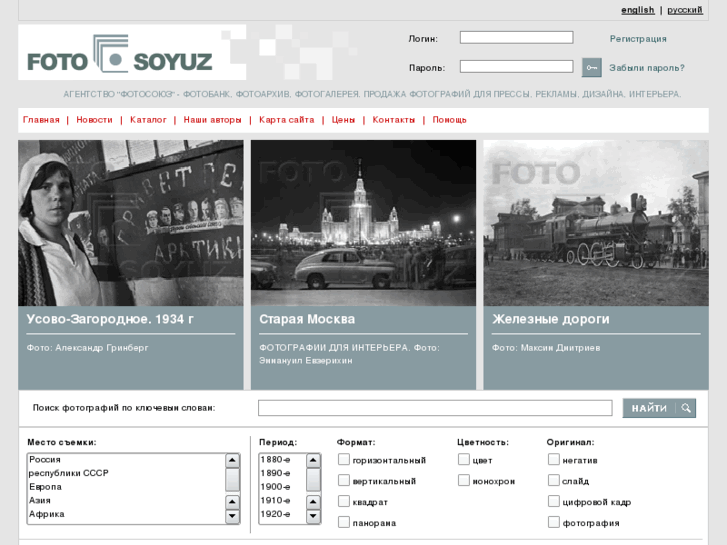Open the Старая Москва night photo
727x545 pixels.
364,223
